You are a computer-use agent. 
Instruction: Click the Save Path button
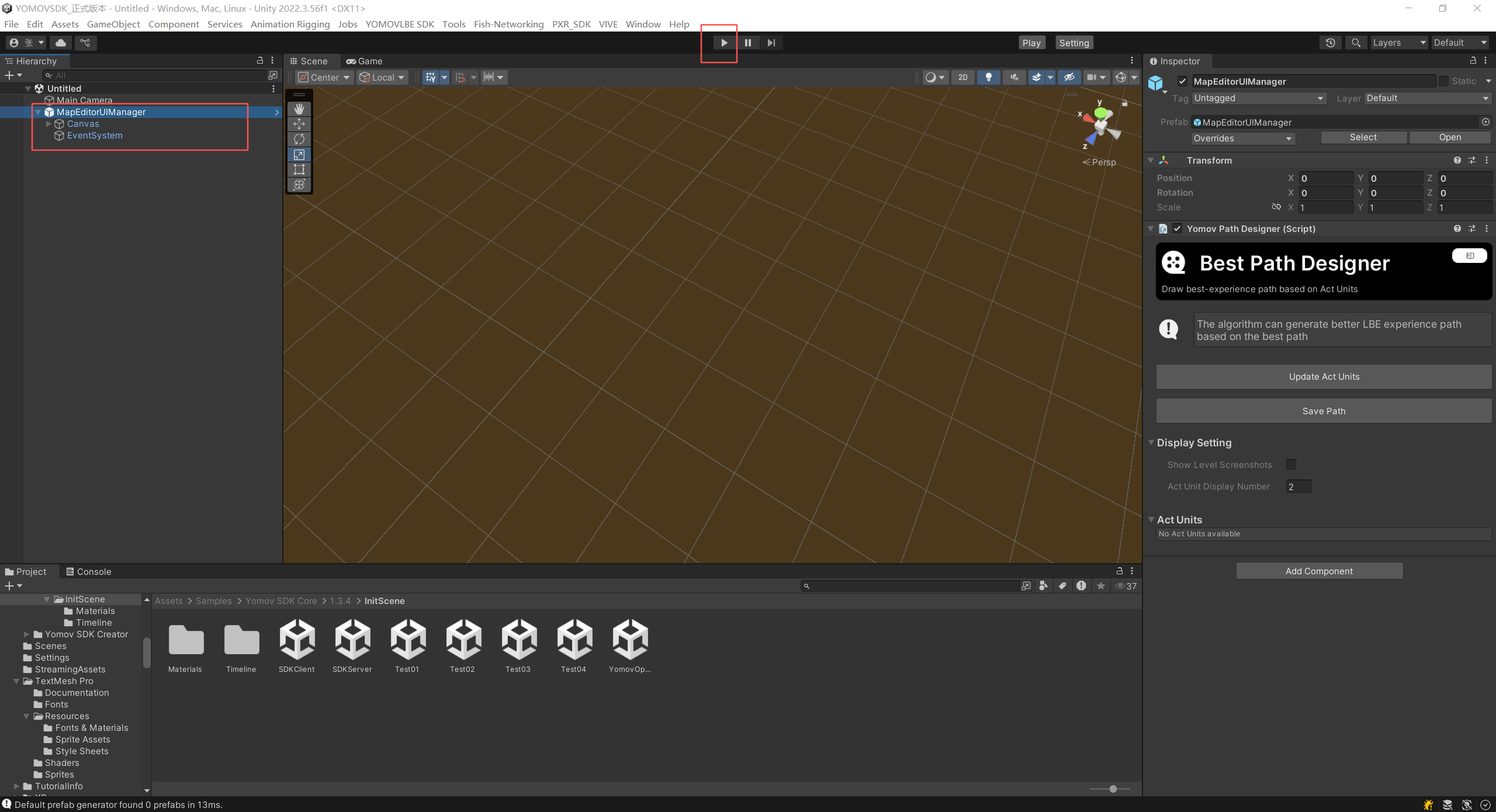click(x=1324, y=411)
